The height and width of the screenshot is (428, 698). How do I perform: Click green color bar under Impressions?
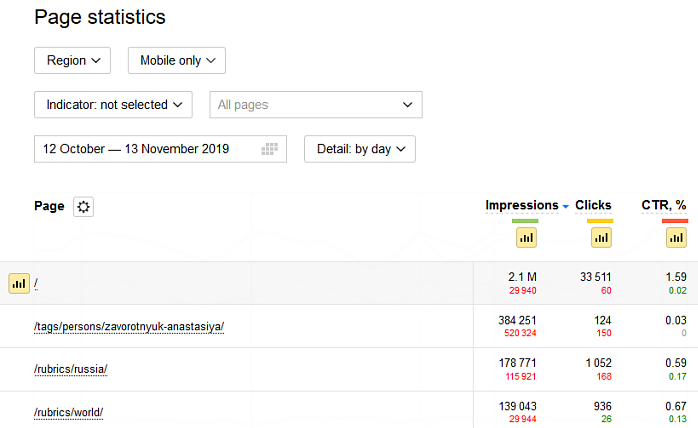pyautogui.click(x=525, y=220)
